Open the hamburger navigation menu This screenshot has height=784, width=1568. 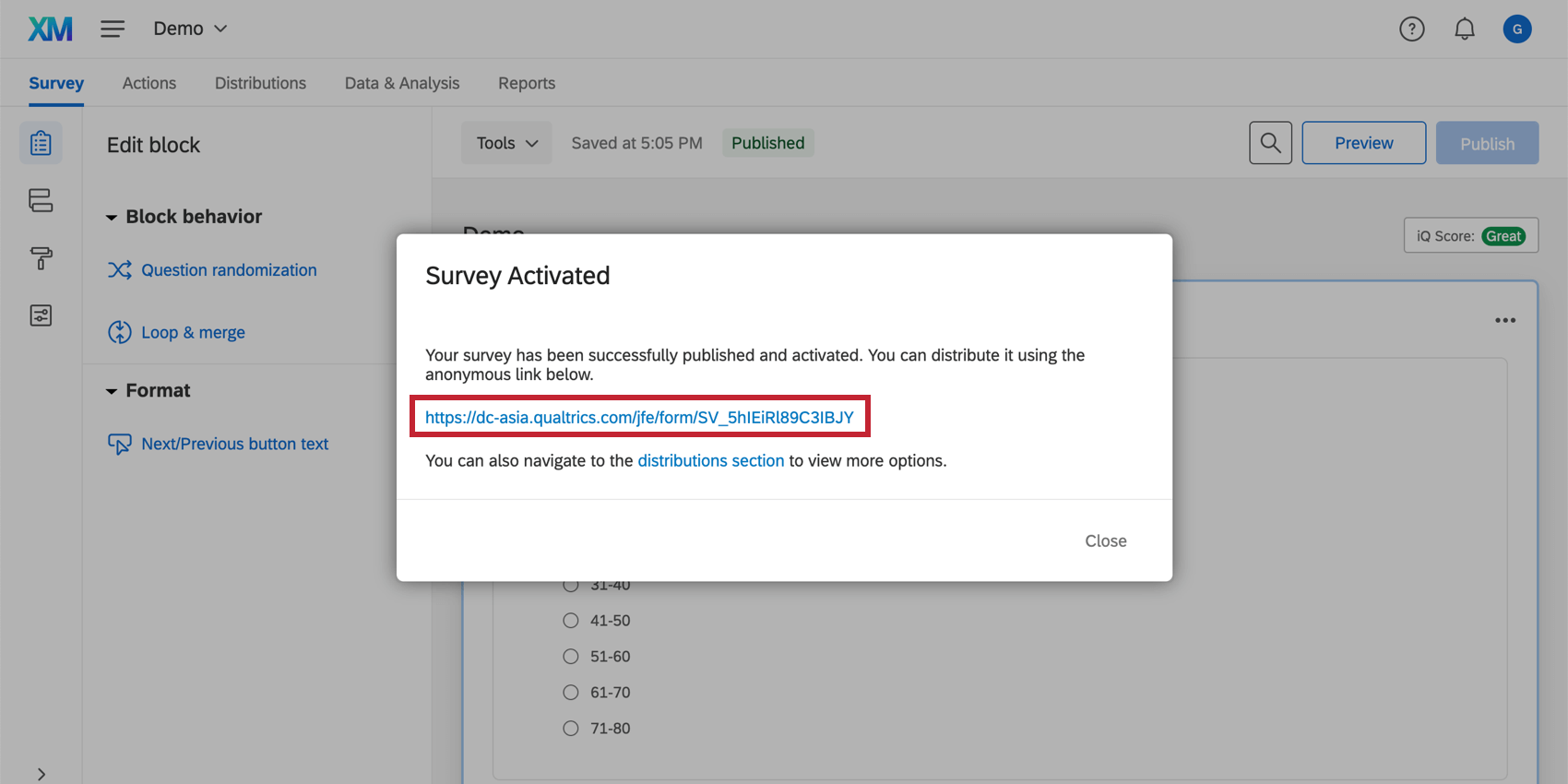pyautogui.click(x=113, y=30)
